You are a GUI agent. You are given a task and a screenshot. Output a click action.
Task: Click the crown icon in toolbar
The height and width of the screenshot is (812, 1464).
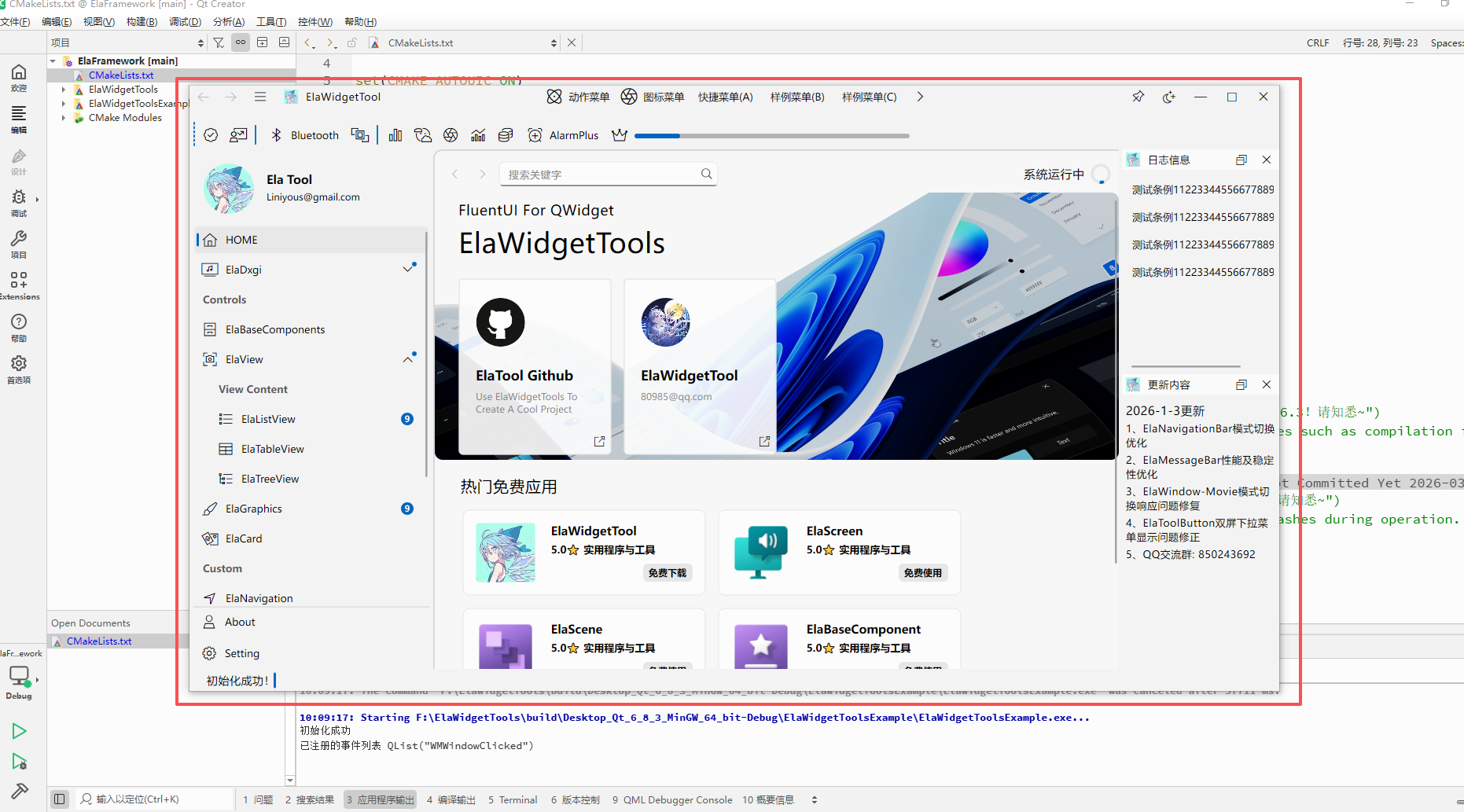click(x=620, y=135)
